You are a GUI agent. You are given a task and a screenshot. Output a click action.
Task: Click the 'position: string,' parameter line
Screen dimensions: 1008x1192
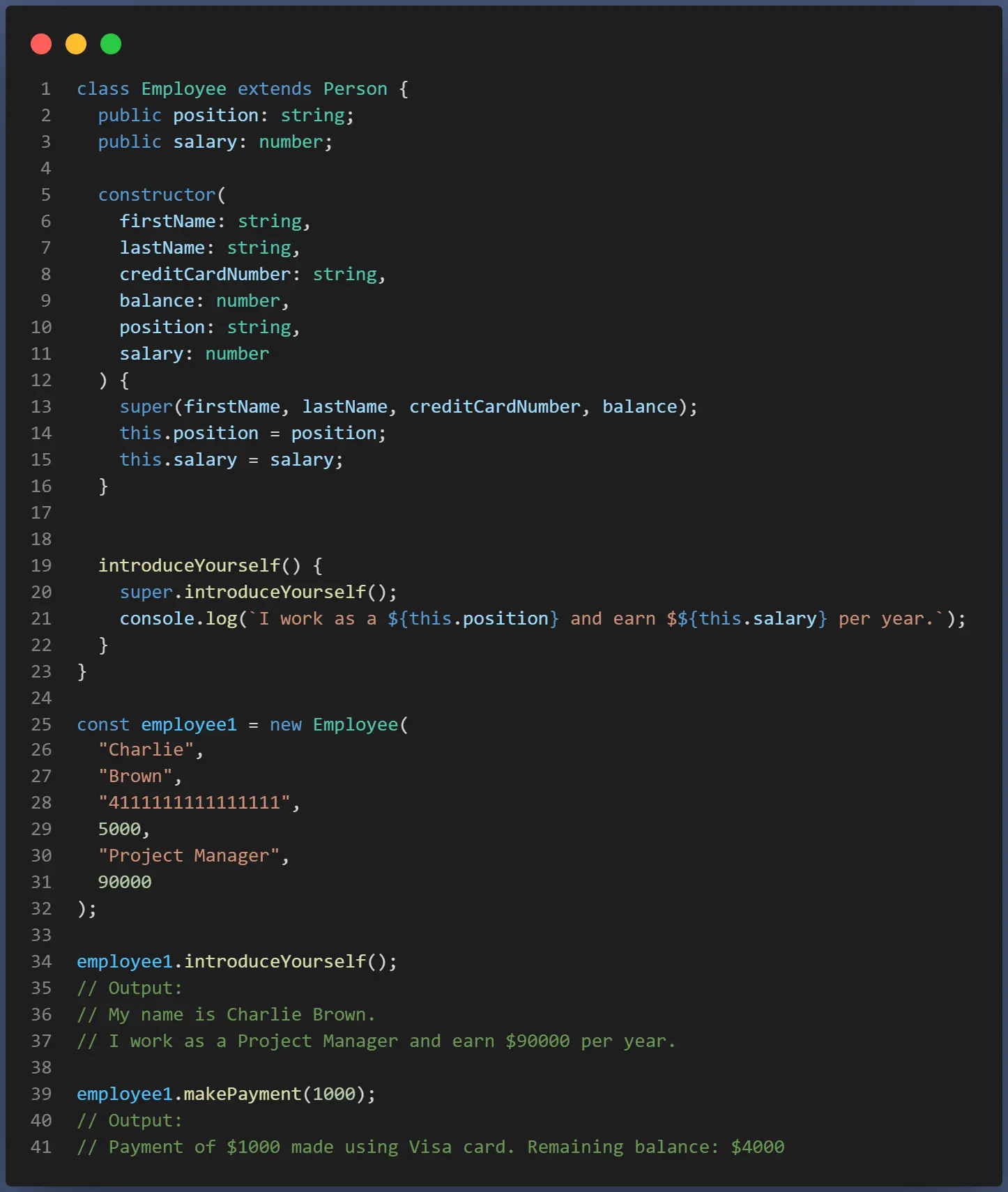click(210, 328)
